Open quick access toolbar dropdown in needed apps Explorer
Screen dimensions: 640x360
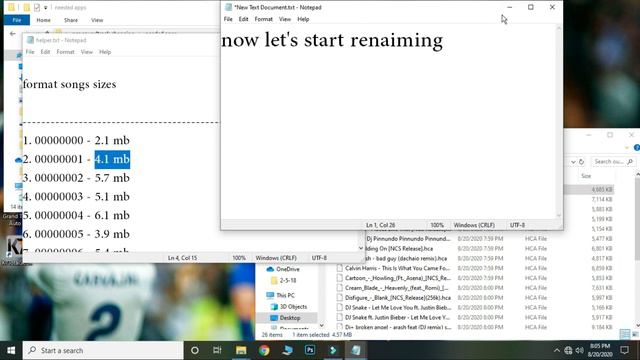tap(46, 7)
